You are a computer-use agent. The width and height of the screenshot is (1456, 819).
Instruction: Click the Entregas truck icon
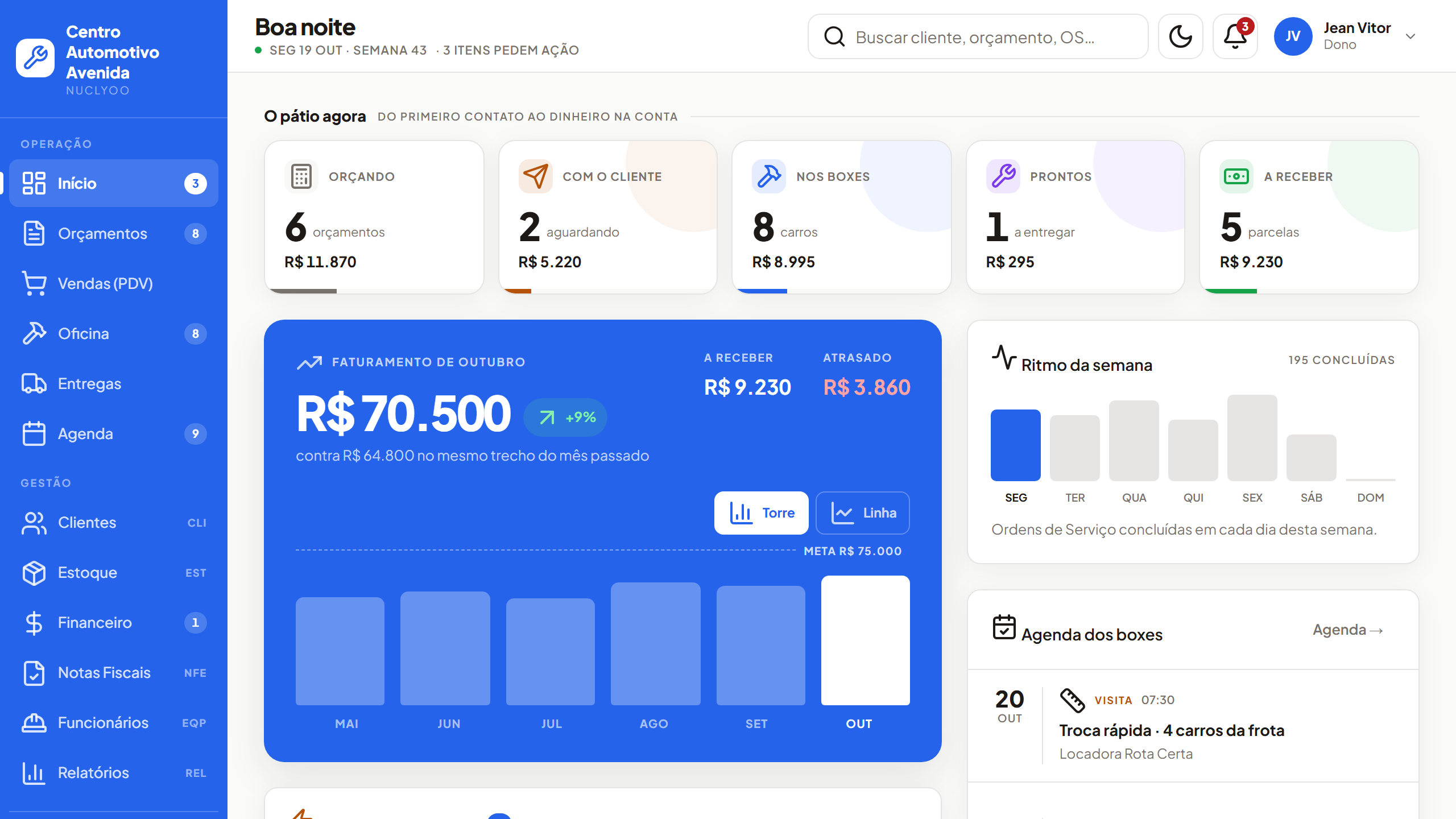pyautogui.click(x=34, y=383)
